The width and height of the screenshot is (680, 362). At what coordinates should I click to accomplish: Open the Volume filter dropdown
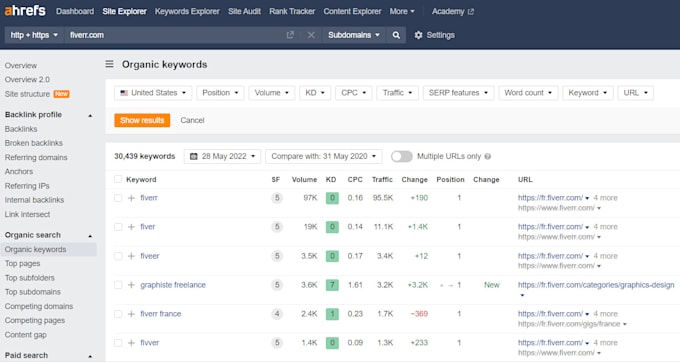point(271,93)
